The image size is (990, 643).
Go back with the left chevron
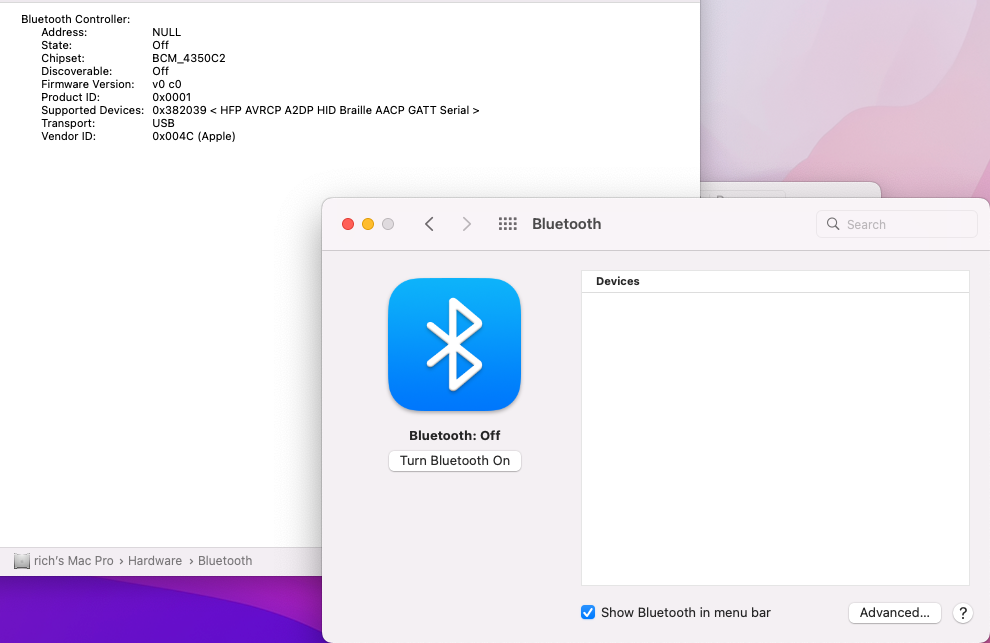click(429, 224)
